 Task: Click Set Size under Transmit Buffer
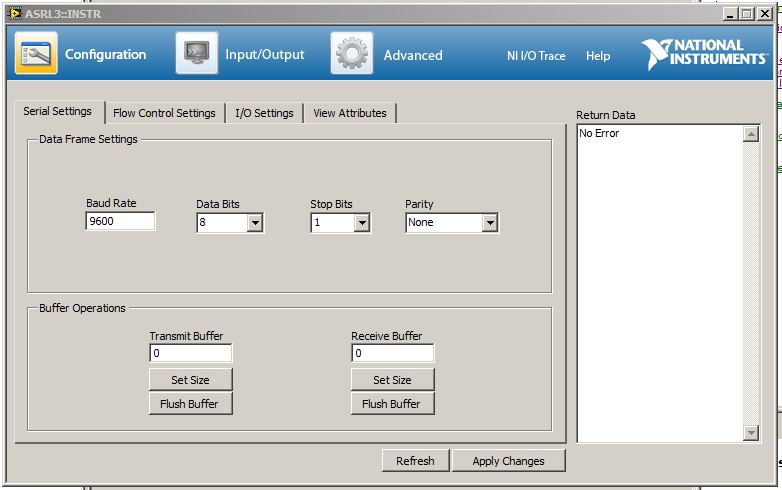point(191,380)
